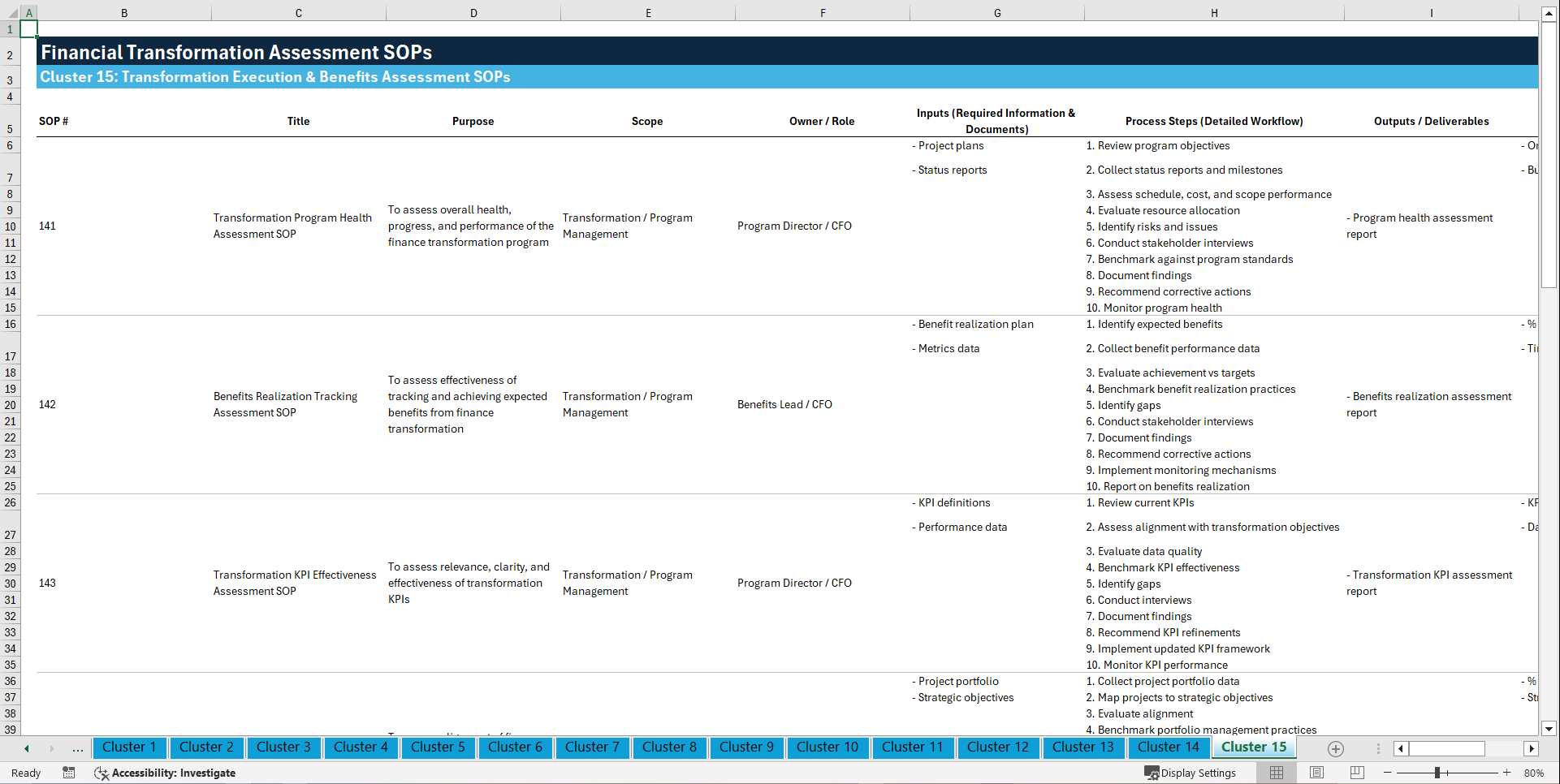Screen dimensions: 1560x784
Task: Add a new worksheet with the plus icon
Action: tap(1334, 748)
